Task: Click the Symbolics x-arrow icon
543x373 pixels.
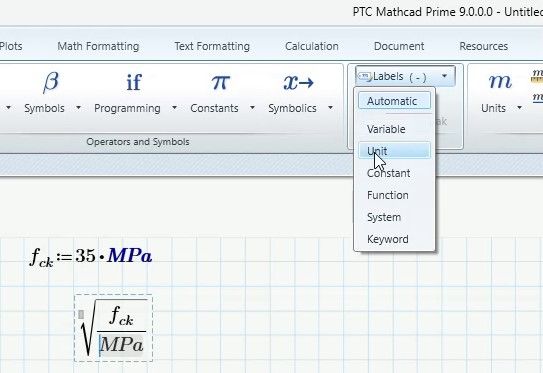Action: 299,82
